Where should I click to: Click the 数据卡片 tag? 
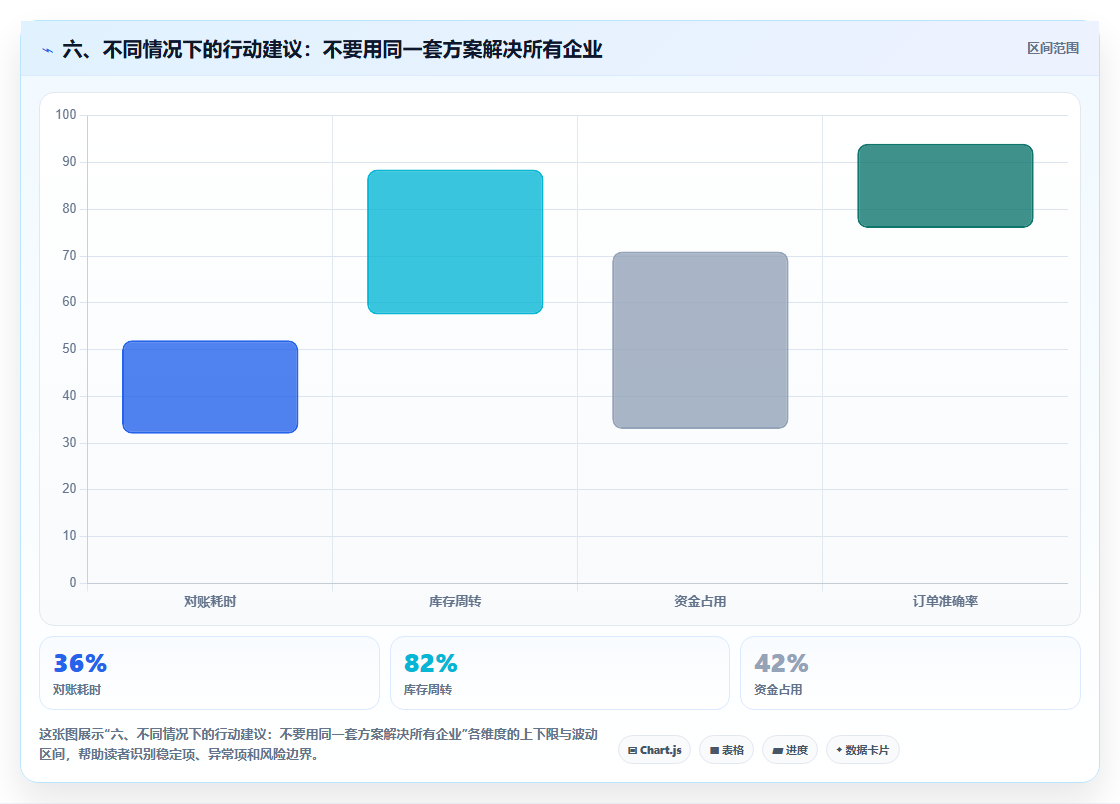(x=862, y=750)
